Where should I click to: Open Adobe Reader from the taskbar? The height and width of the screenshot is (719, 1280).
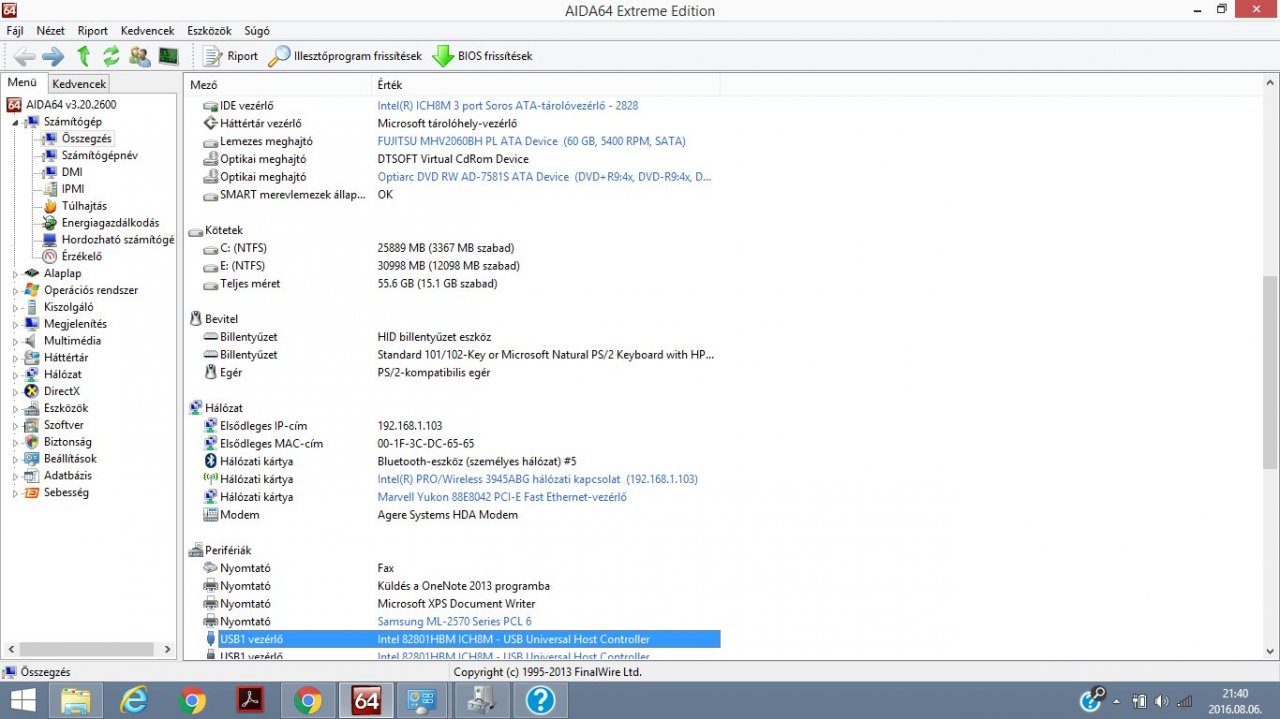(250, 700)
